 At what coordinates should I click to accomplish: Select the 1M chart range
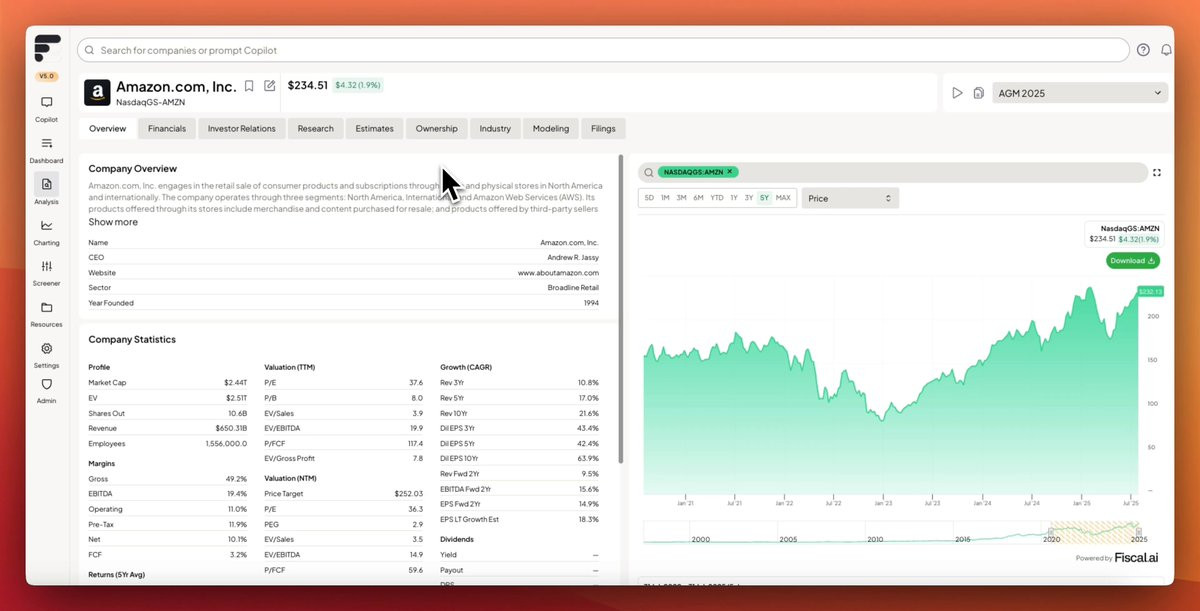tap(665, 198)
